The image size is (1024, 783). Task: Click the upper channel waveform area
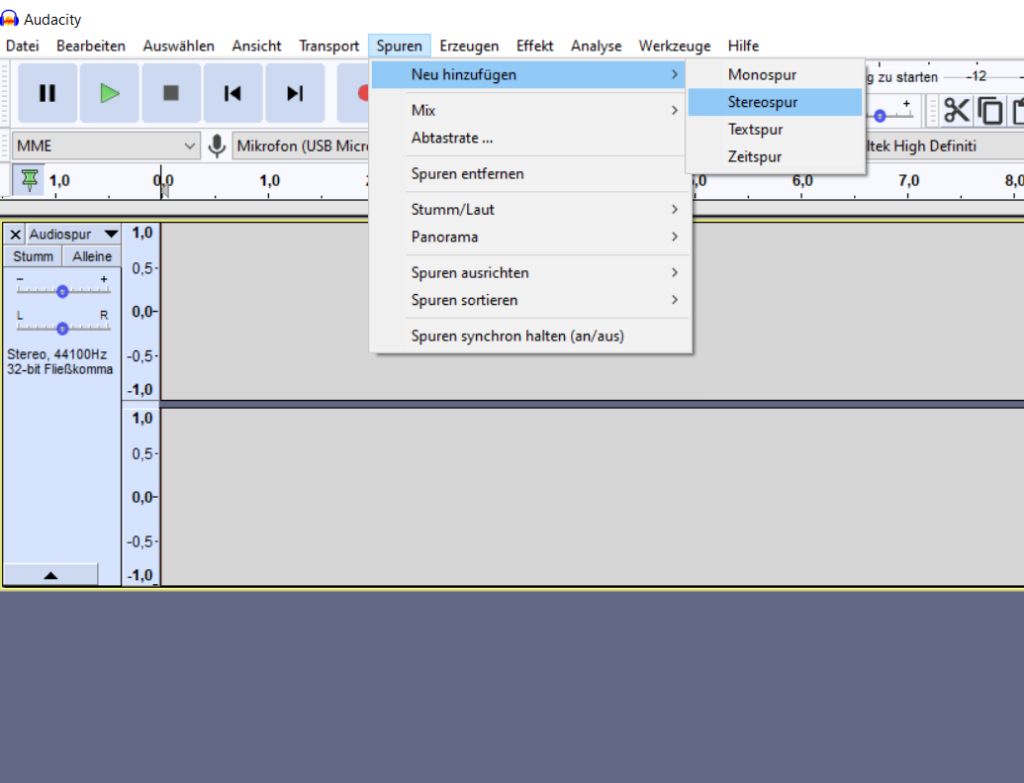(592, 312)
